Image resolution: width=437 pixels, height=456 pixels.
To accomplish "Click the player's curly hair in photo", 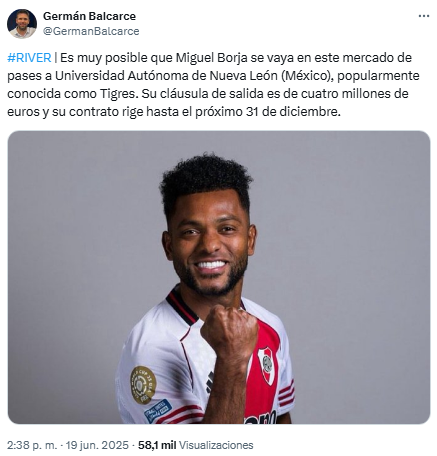I will coord(206,183).
